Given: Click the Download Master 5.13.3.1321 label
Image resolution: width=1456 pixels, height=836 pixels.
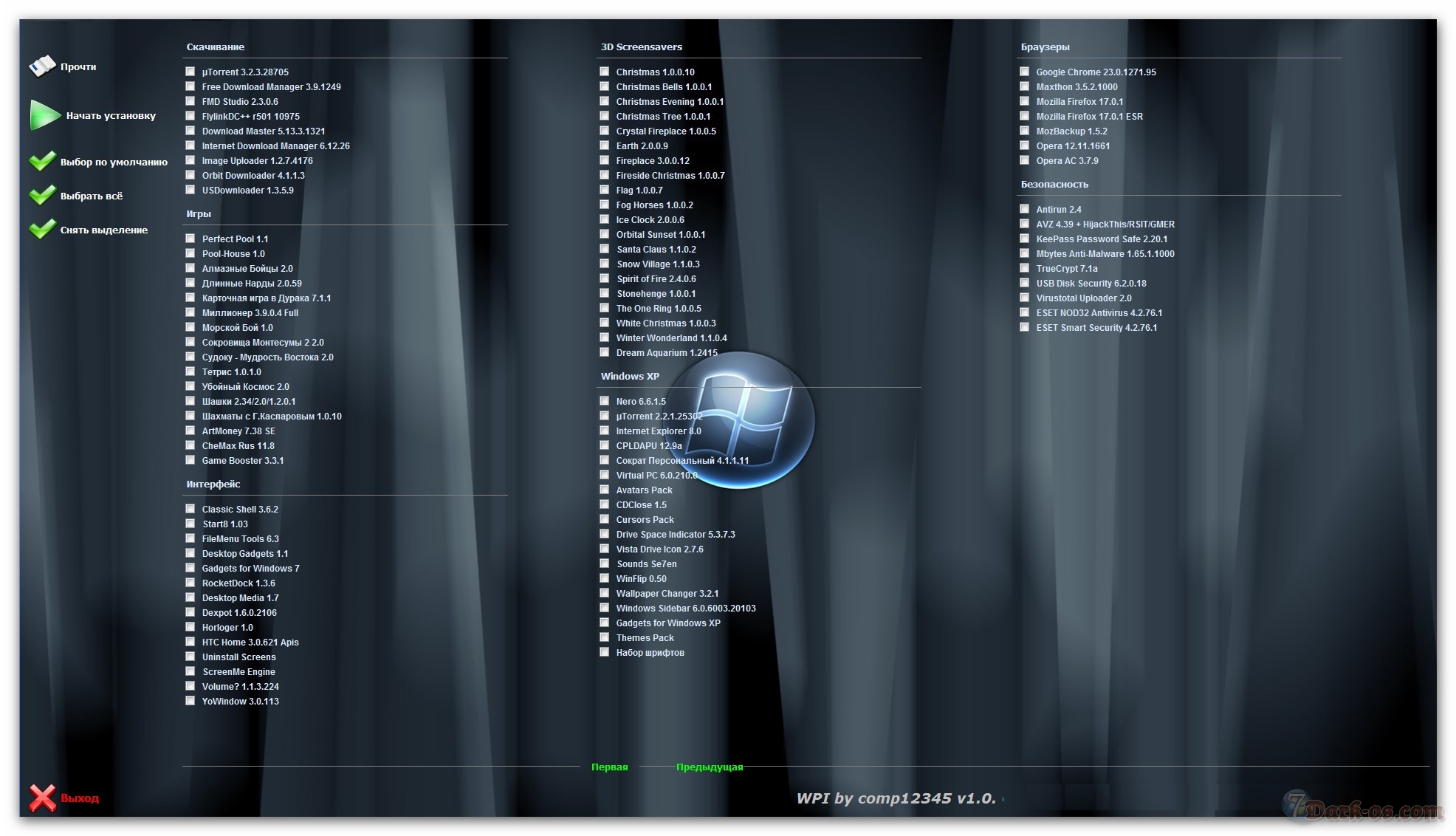Looking at the screenshot, I should pyautogui.click(x=264, y=131).
